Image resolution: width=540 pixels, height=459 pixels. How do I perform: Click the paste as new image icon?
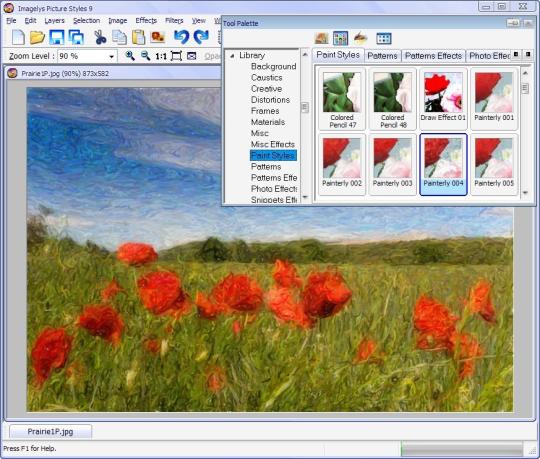click(158, 37)
